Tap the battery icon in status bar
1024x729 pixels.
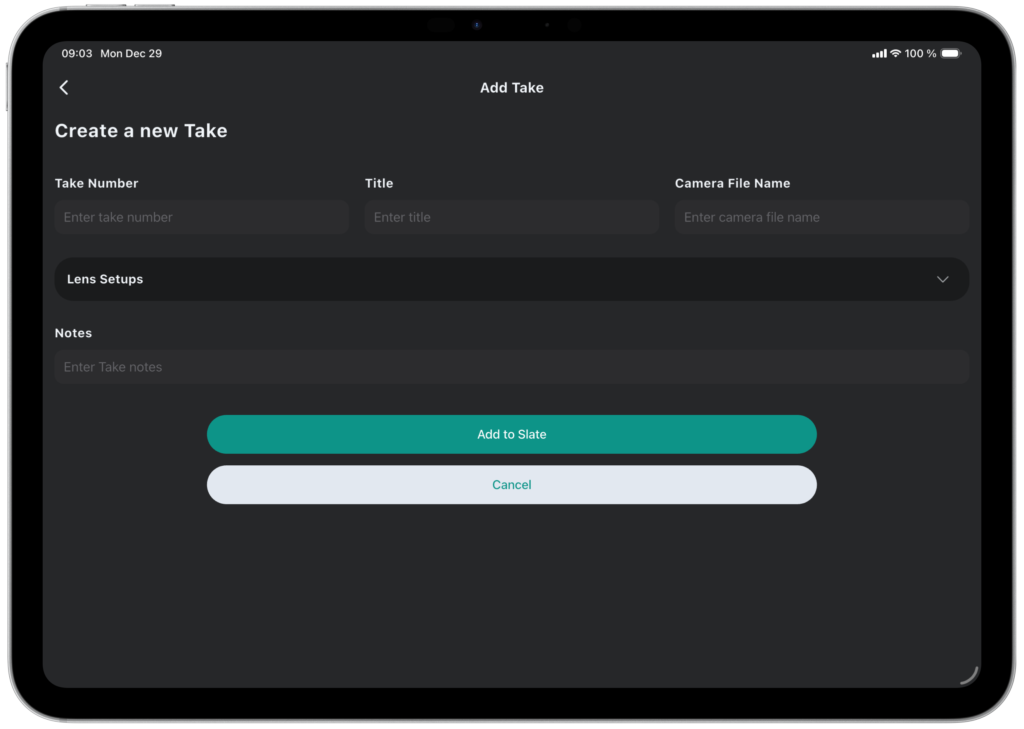coord(950,54)
